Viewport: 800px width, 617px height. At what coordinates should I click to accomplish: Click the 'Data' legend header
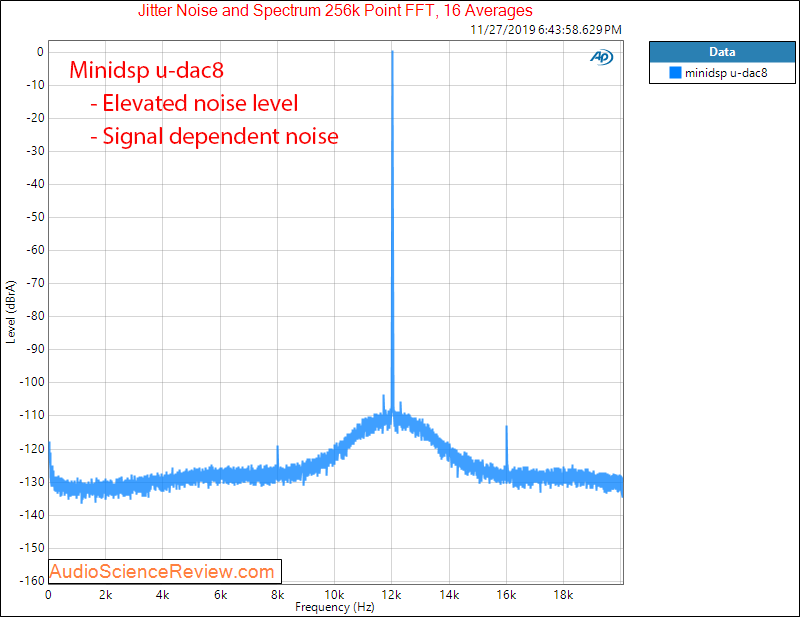click(722, 52)
